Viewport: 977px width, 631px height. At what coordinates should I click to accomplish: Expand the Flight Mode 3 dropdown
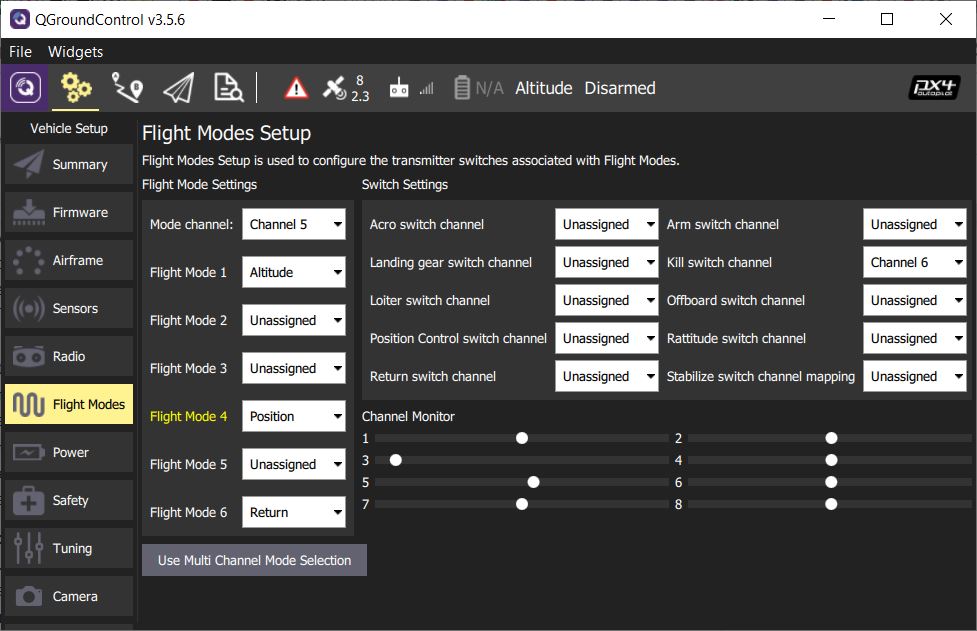[x=293, y=368]
